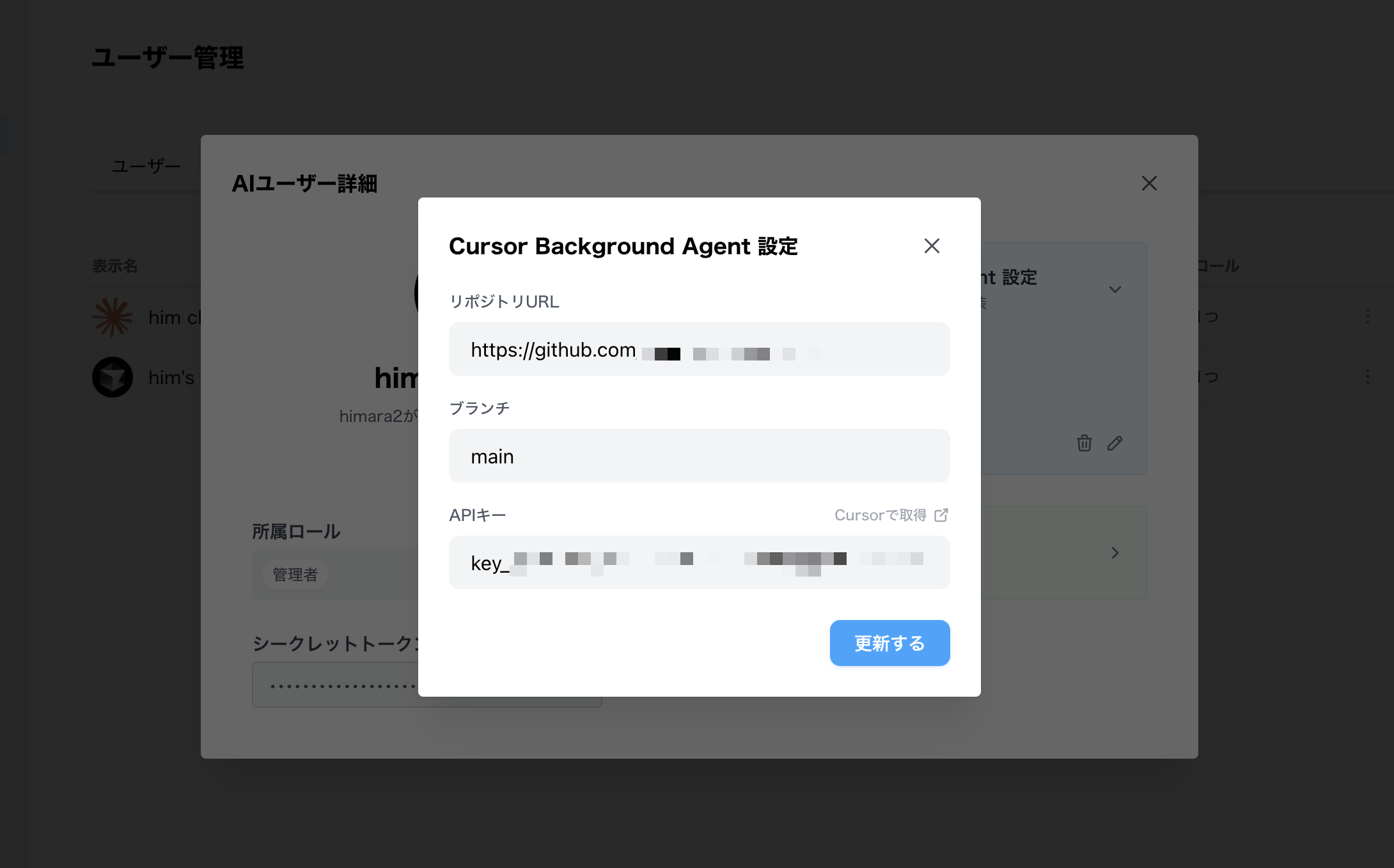Image resolution: width=1394 pixels, height=868 pixels.
Task: Click the pencil edit icon
Action: tap(1115, 443)
